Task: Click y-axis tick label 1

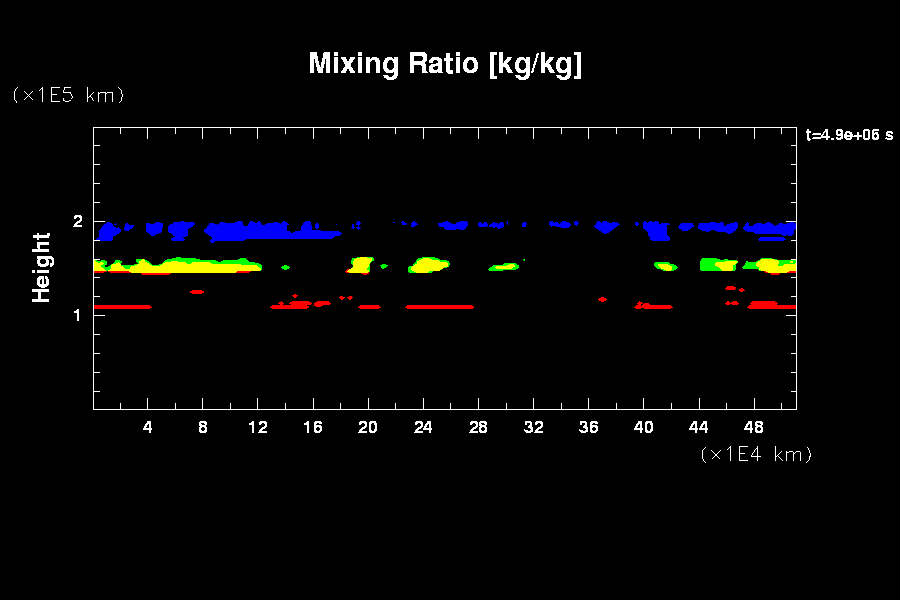Action: [x=76, y=314]
